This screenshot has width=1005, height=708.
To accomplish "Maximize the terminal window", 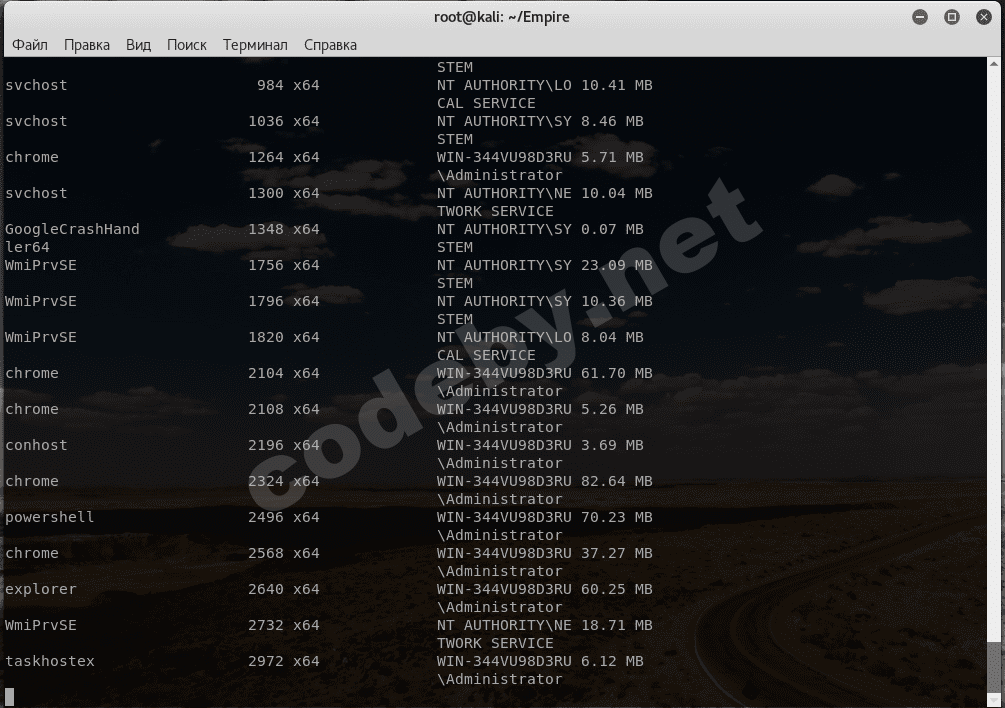I will point(952,17).
